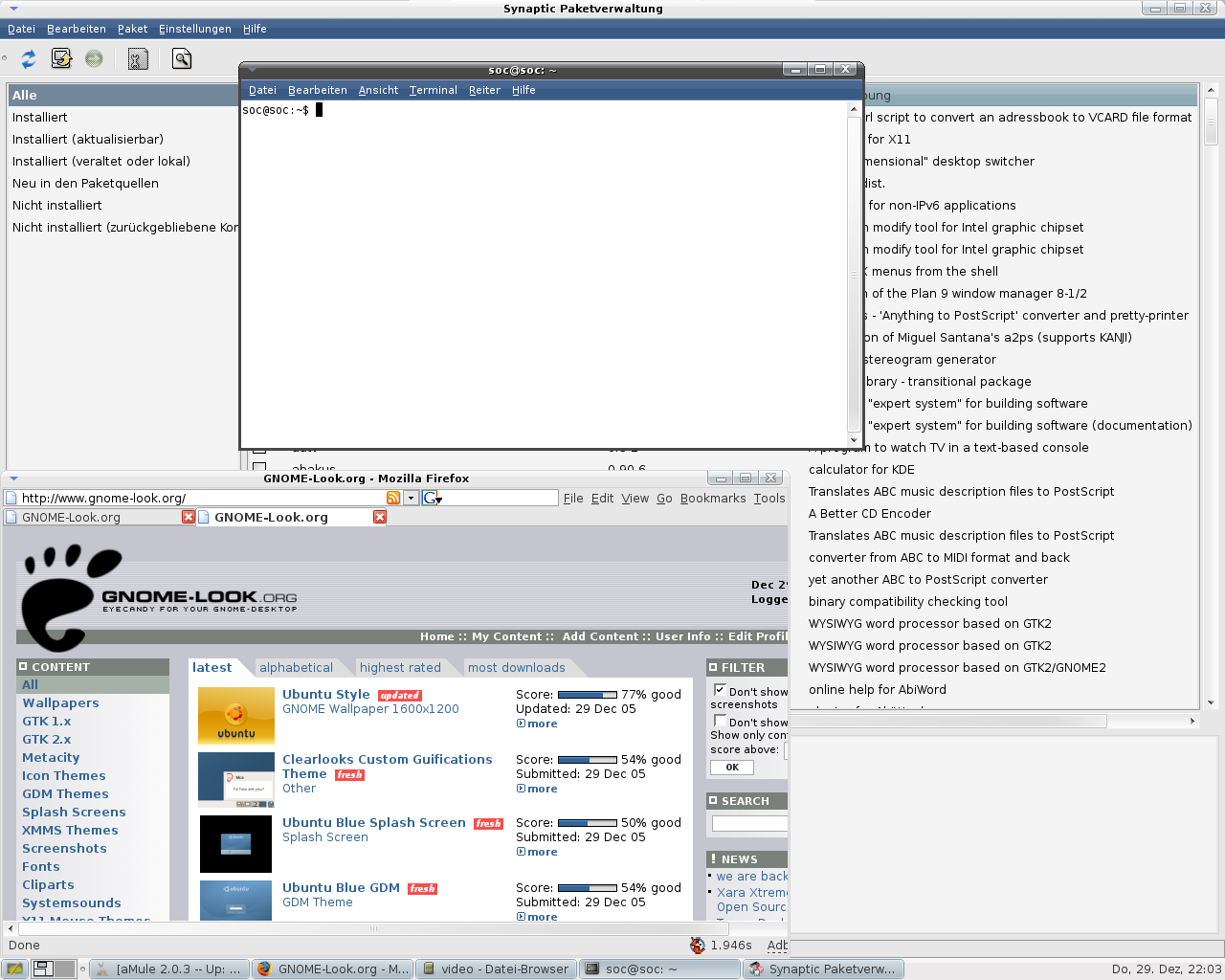Toggle second "Don't show" filter checkbox

click(720, 721)
